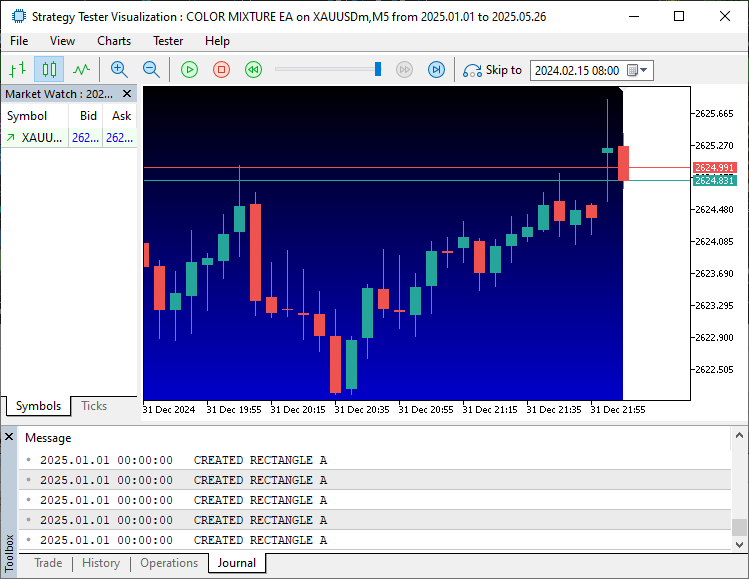The width and height of the screenshot is (749, 579).
Task: Open the Charts menu
Action: pos(114,41)
